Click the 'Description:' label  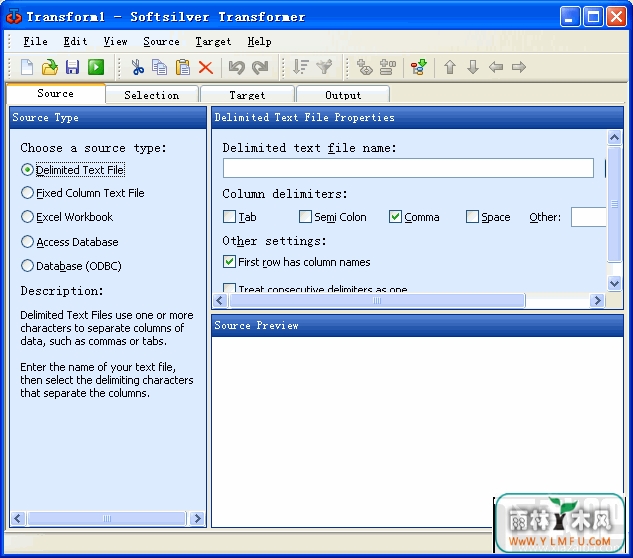tap(62, 291)
